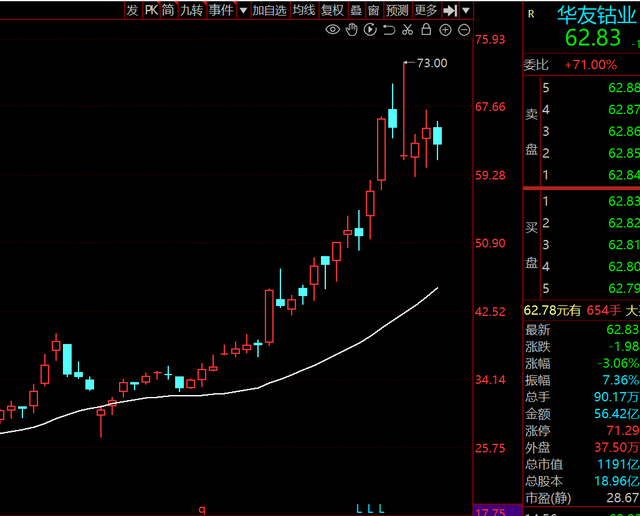Click the 涨幅 -3.06% row
640x516 pixels.
[582, 363]
